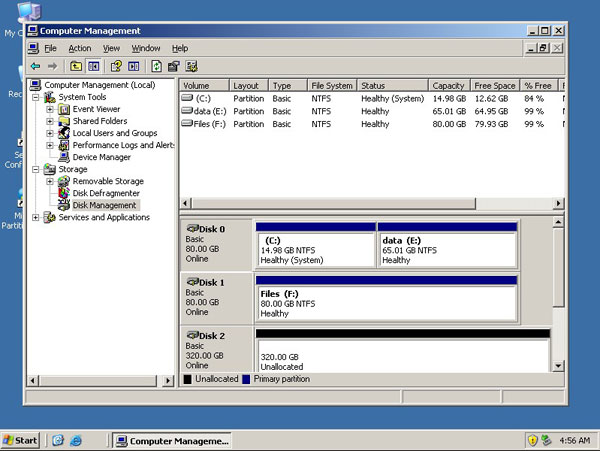This screenshot has height=451, width=600.
Task: Click the Forward arrow toolbar icon
Action: click(x=52, y=67)
